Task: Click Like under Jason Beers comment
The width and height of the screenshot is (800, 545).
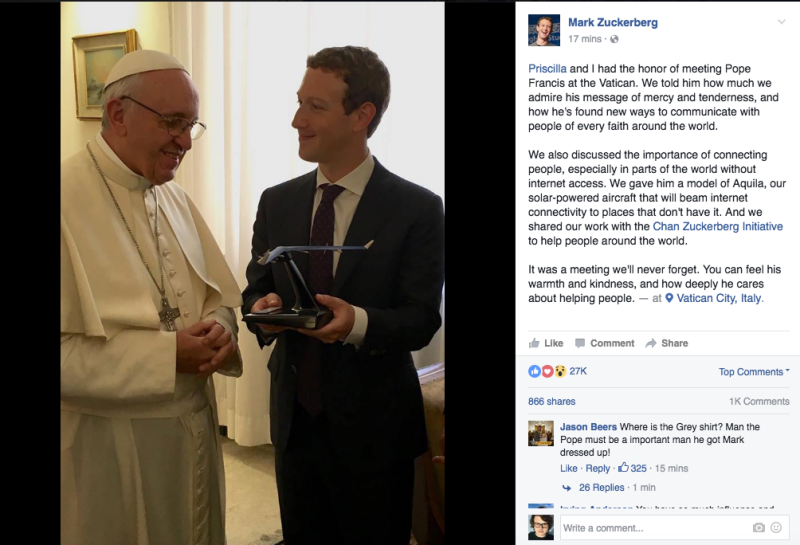Action: coord(568,468)
